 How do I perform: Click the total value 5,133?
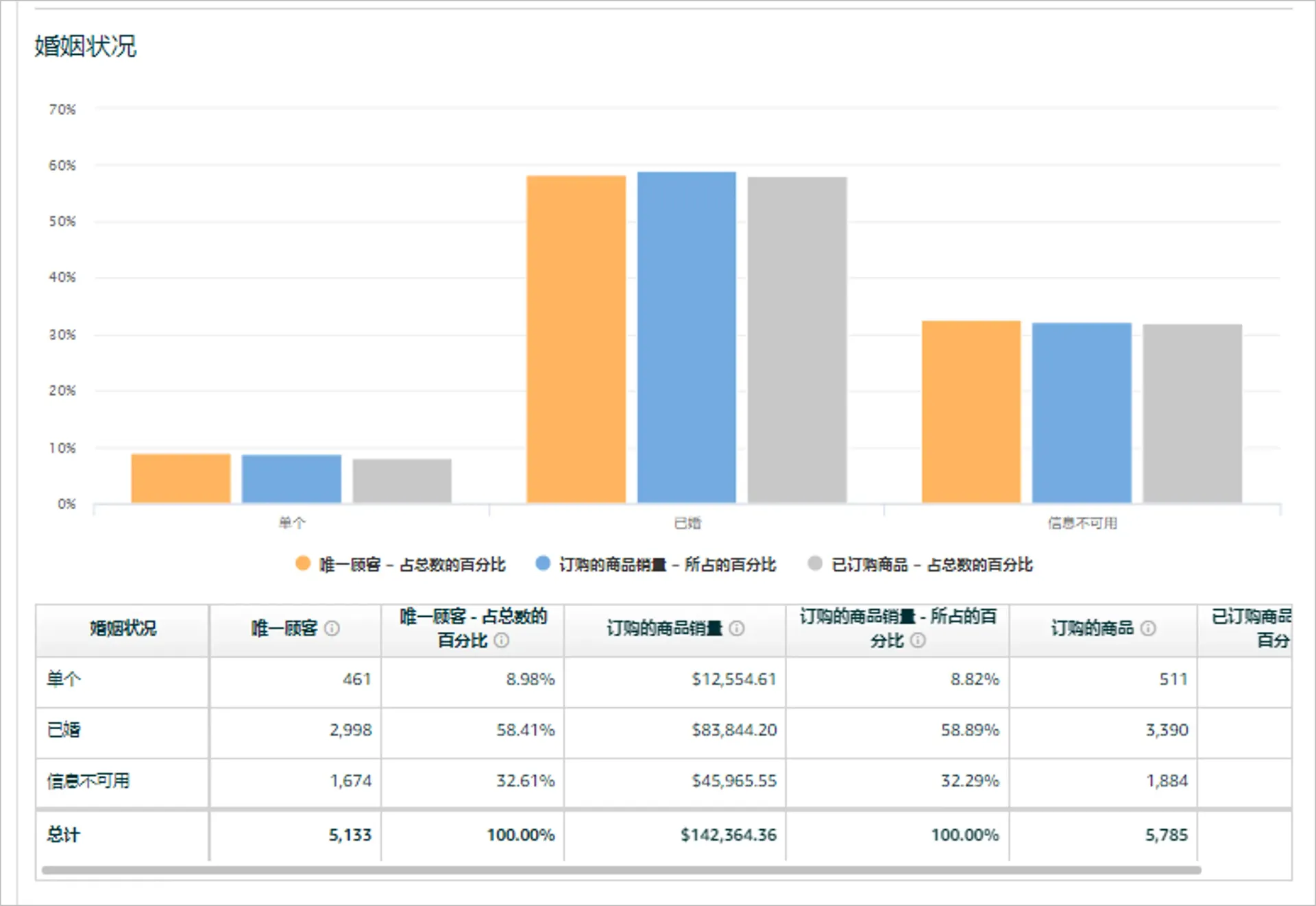[x=350, y=835]
